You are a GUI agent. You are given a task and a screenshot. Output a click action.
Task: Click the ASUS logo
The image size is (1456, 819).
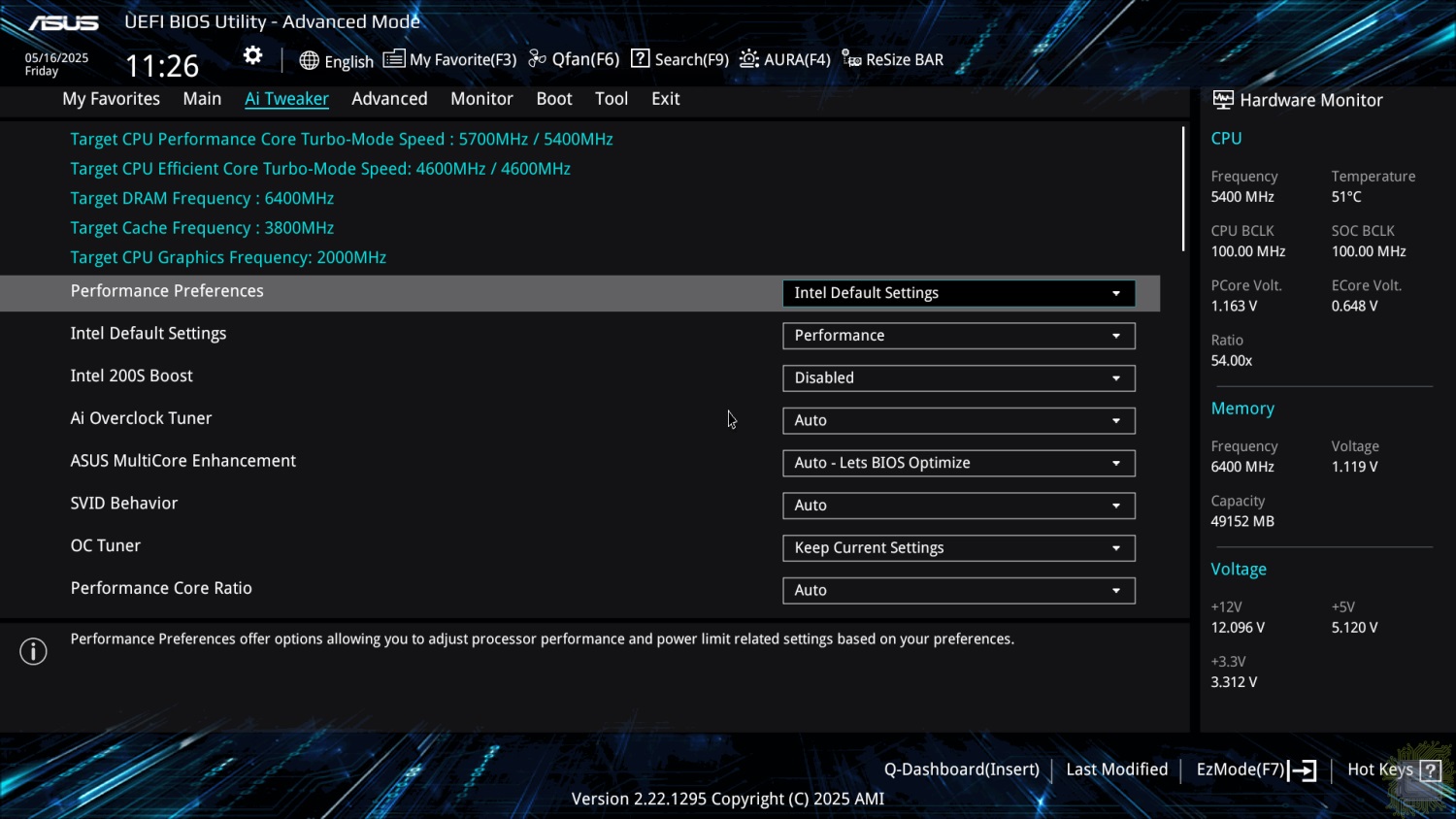[63, 22]
